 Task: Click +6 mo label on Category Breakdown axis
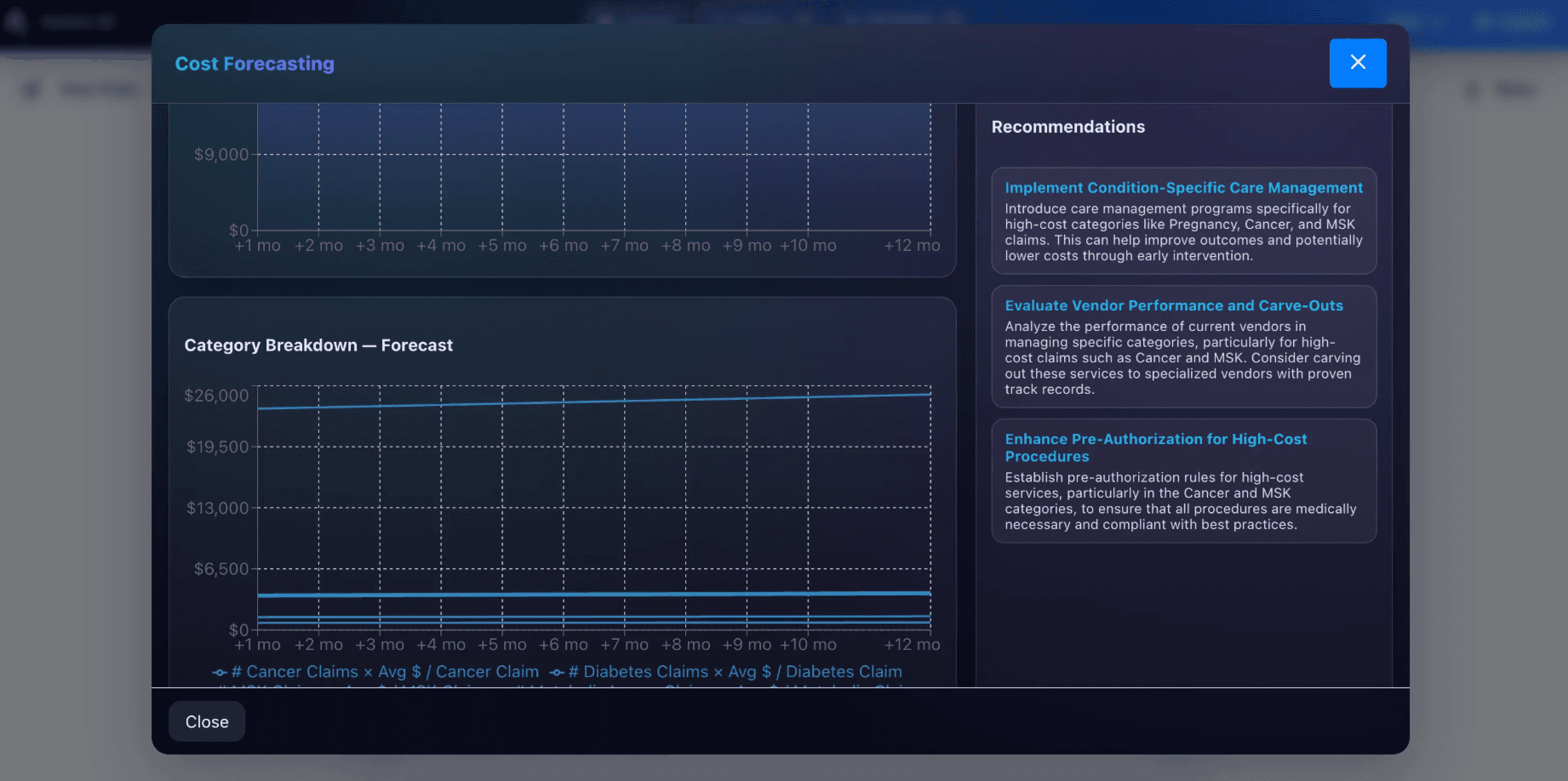563,645
